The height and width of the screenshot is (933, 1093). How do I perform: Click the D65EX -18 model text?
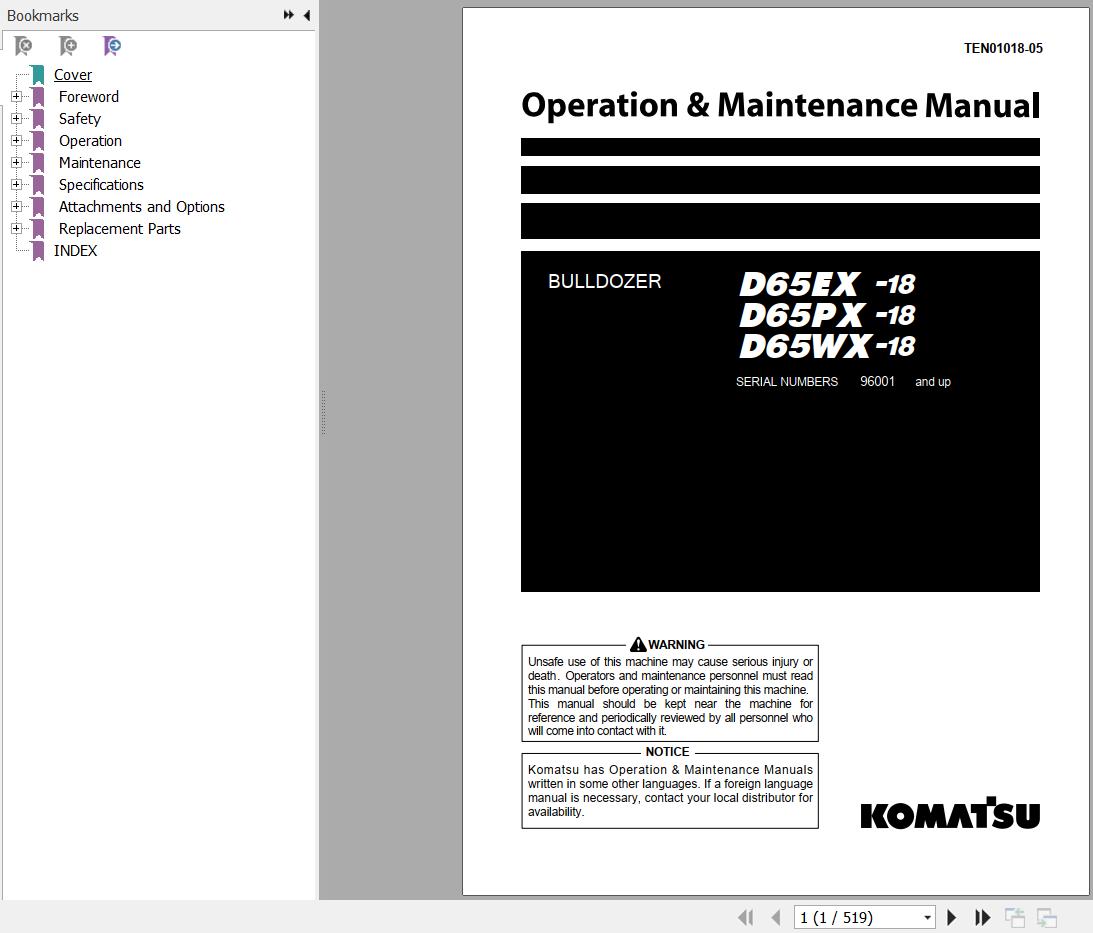point(827,284)
